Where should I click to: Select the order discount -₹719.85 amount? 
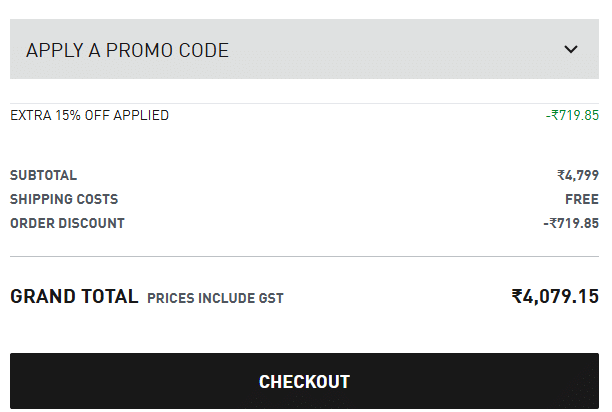click(571, 223)
